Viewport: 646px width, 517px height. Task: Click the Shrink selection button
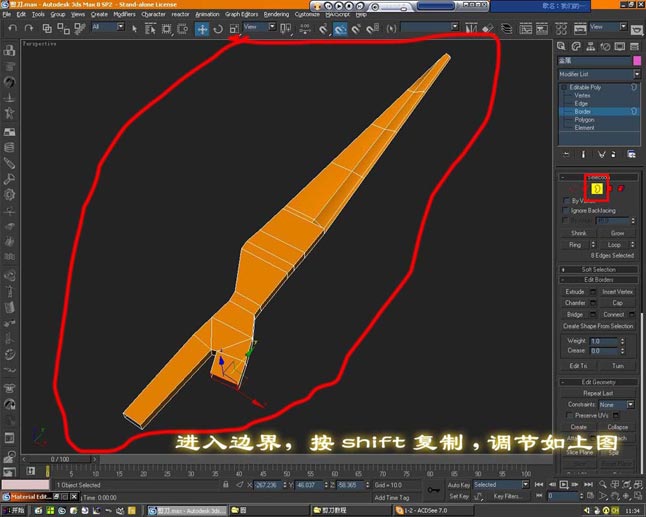click(578, 233)
